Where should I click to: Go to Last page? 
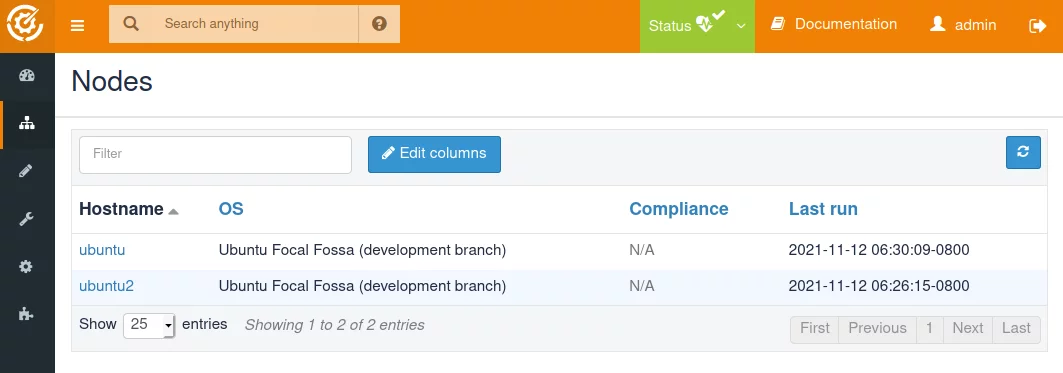pyautogui.click(x=1016, y=329)
